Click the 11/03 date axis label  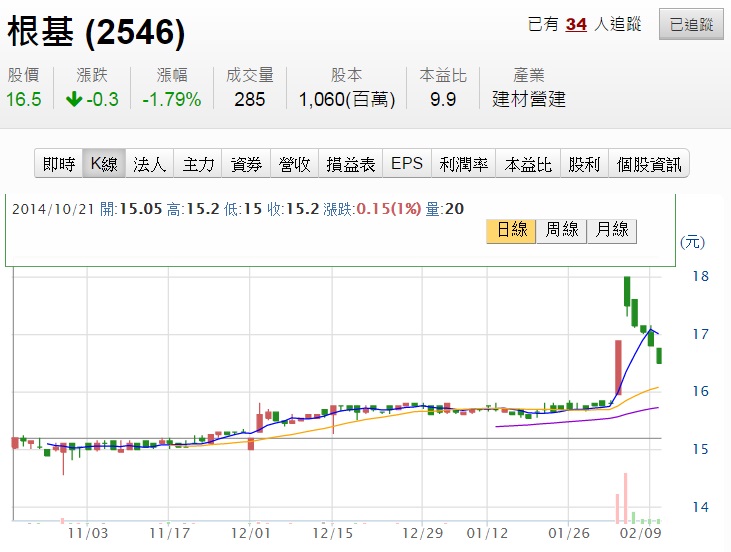pyautogui.click(x=88, y=533)
